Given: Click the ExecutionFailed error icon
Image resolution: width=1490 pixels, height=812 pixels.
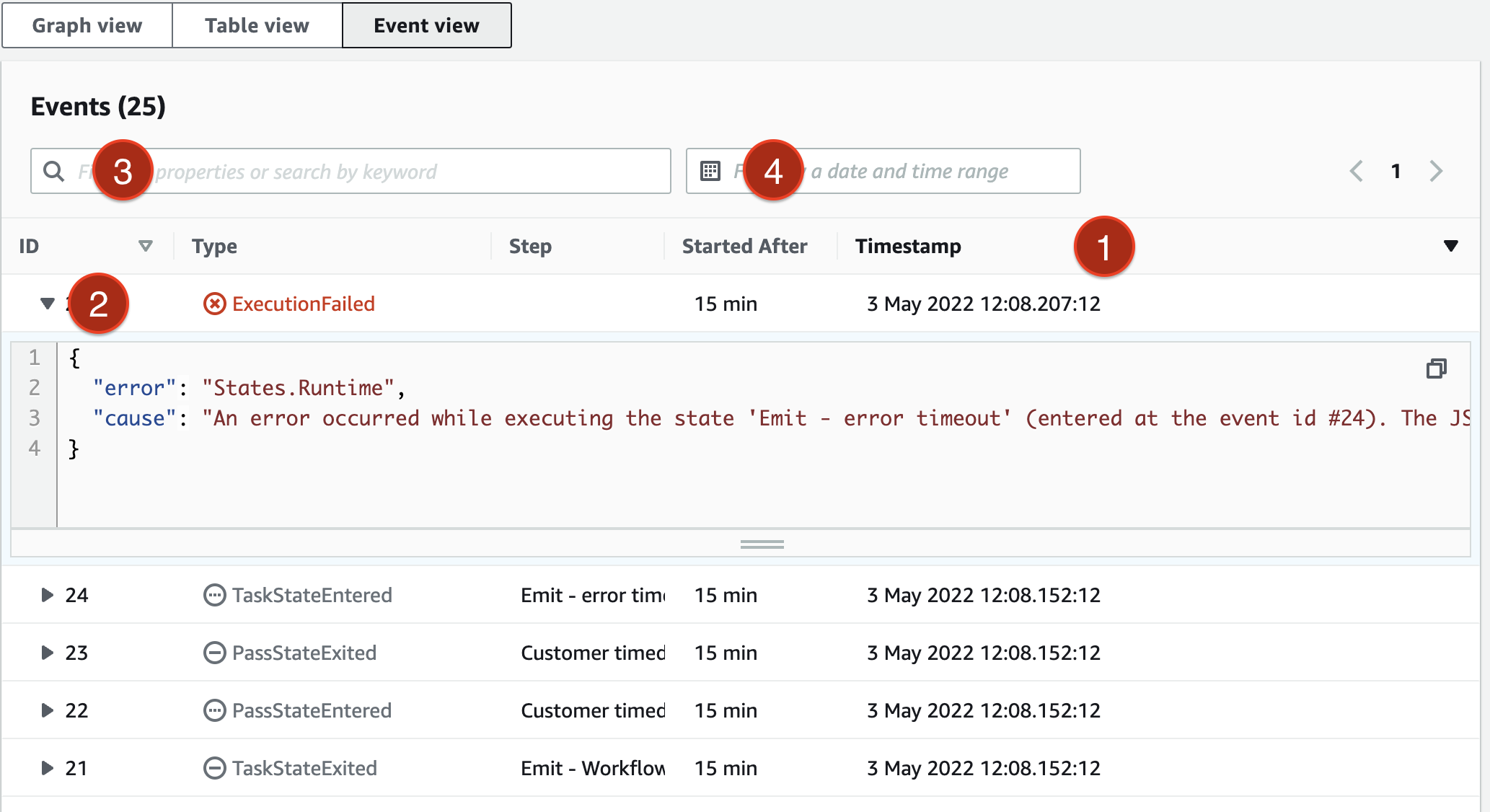Looking at the screenshot, I should click(x=214, y=304).
